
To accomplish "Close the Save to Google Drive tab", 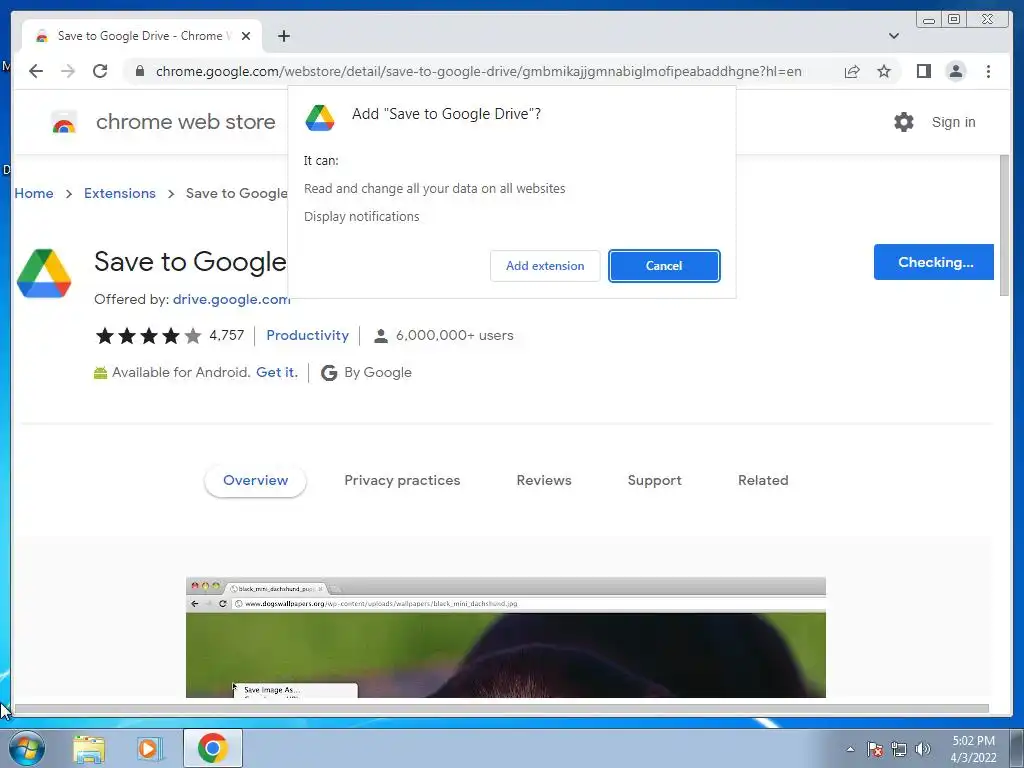I will [246, 36].
